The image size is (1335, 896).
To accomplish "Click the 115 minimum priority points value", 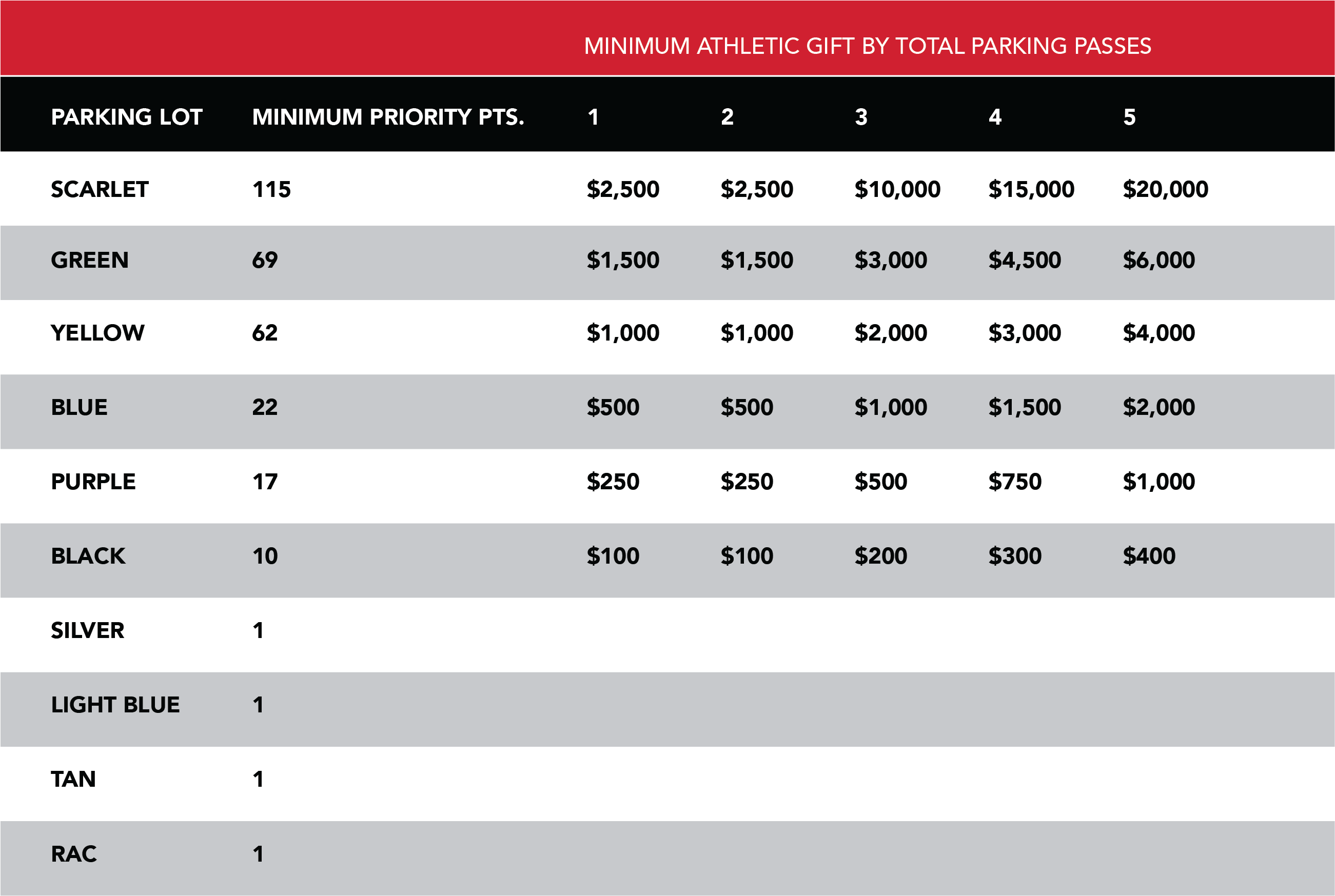I will pos(271,189).
